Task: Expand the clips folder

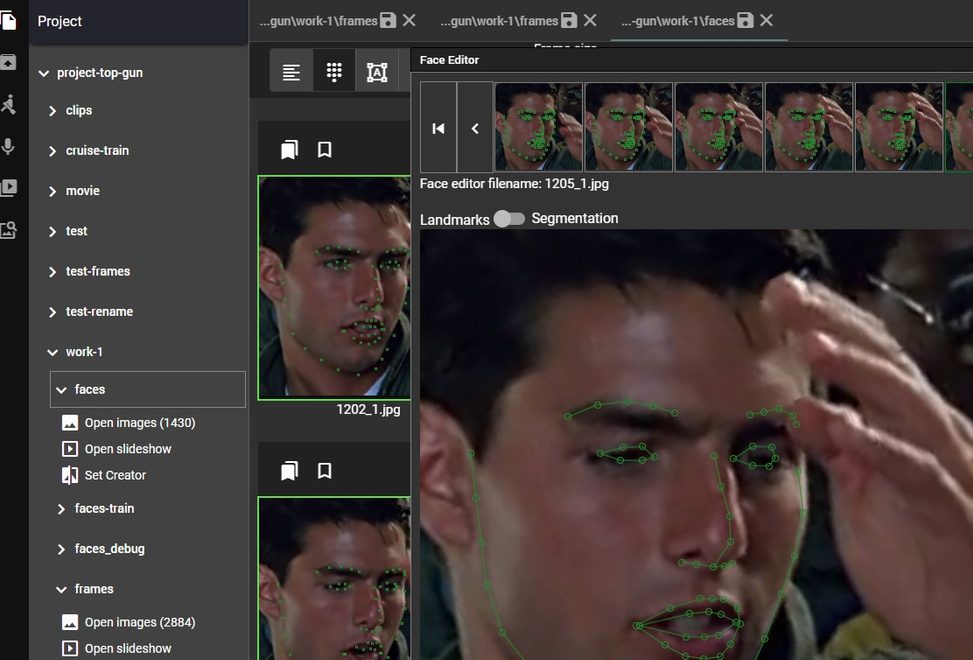Action: click(x=52, y=111)
